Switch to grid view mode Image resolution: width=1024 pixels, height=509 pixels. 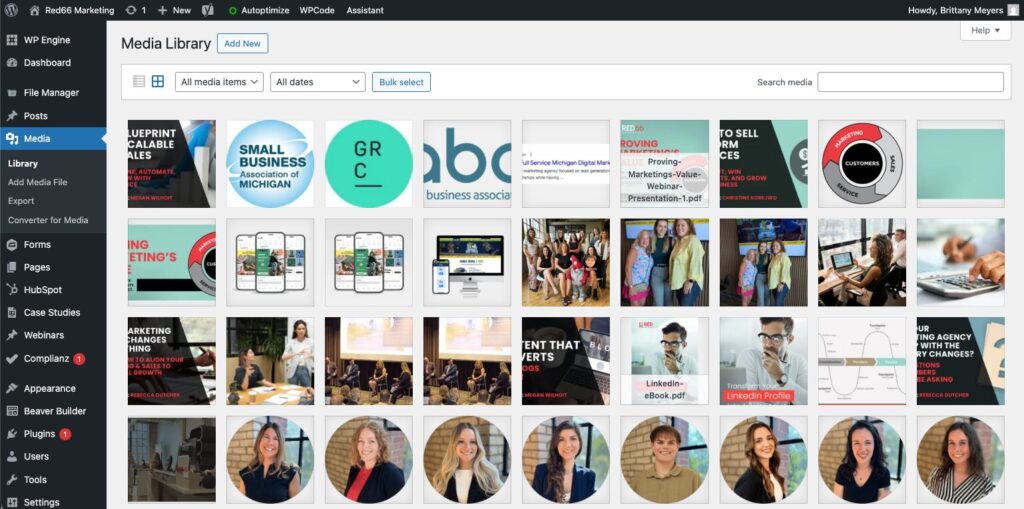158,82
